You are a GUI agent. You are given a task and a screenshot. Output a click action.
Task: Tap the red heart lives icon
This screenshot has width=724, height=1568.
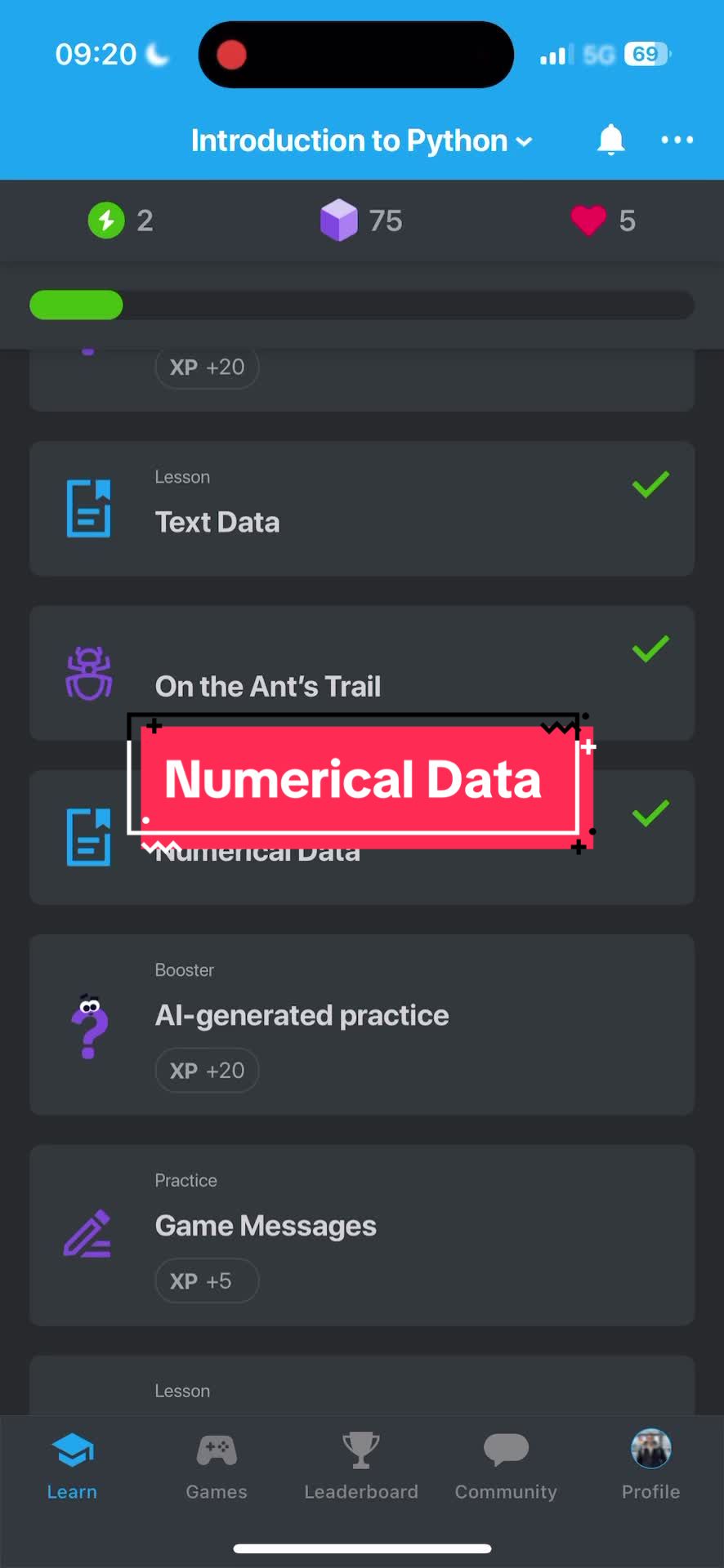588,220
